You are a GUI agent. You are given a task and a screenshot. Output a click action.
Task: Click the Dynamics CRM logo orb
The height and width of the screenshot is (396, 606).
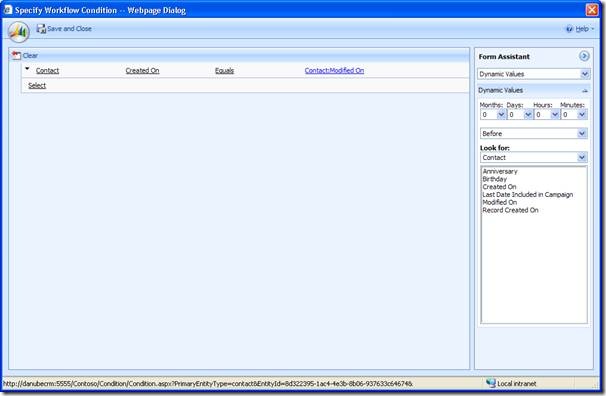click(19, 32)
